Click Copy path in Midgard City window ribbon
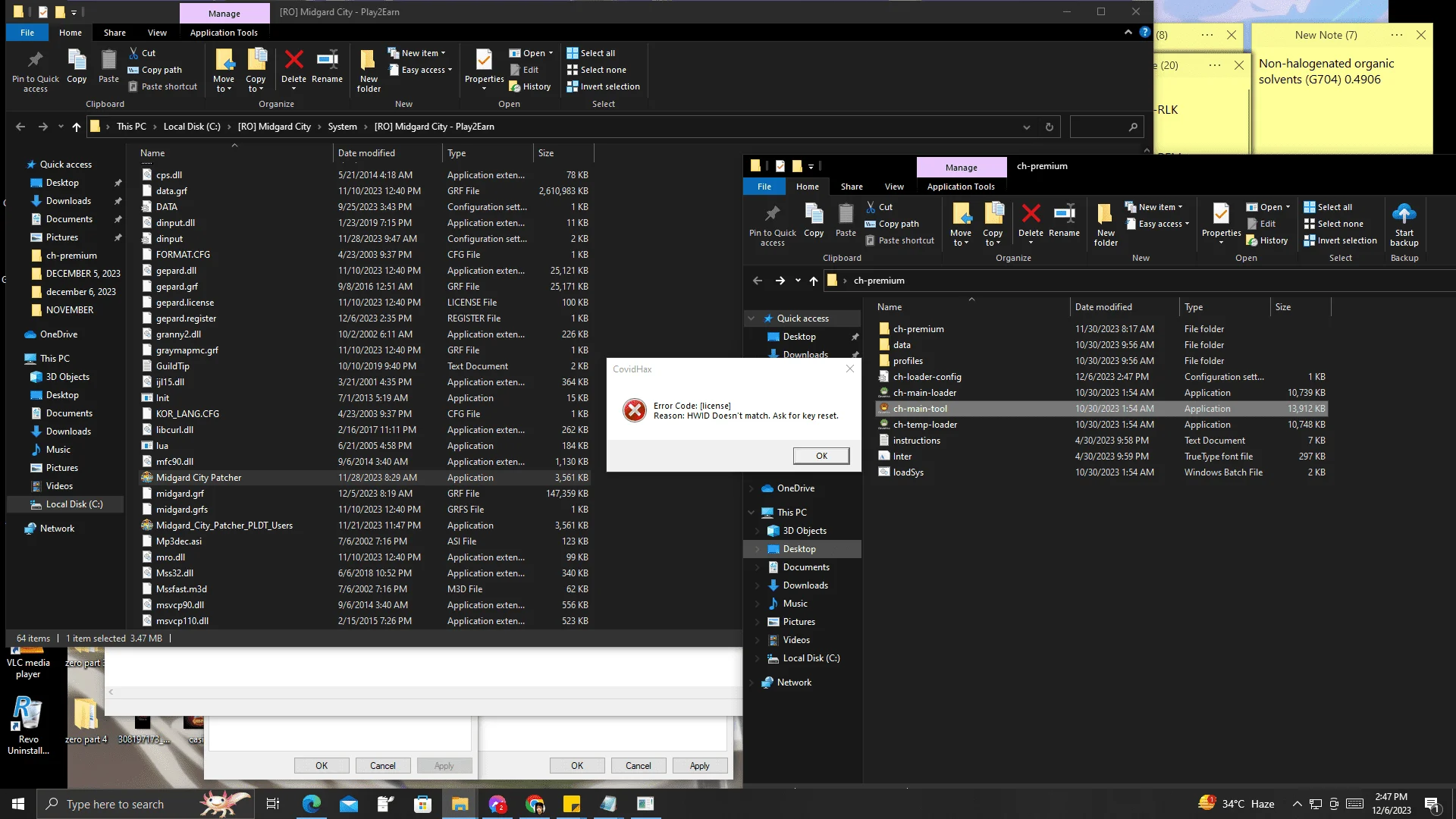The width and height of the screenshot is (1456, 819). [155, 70]
